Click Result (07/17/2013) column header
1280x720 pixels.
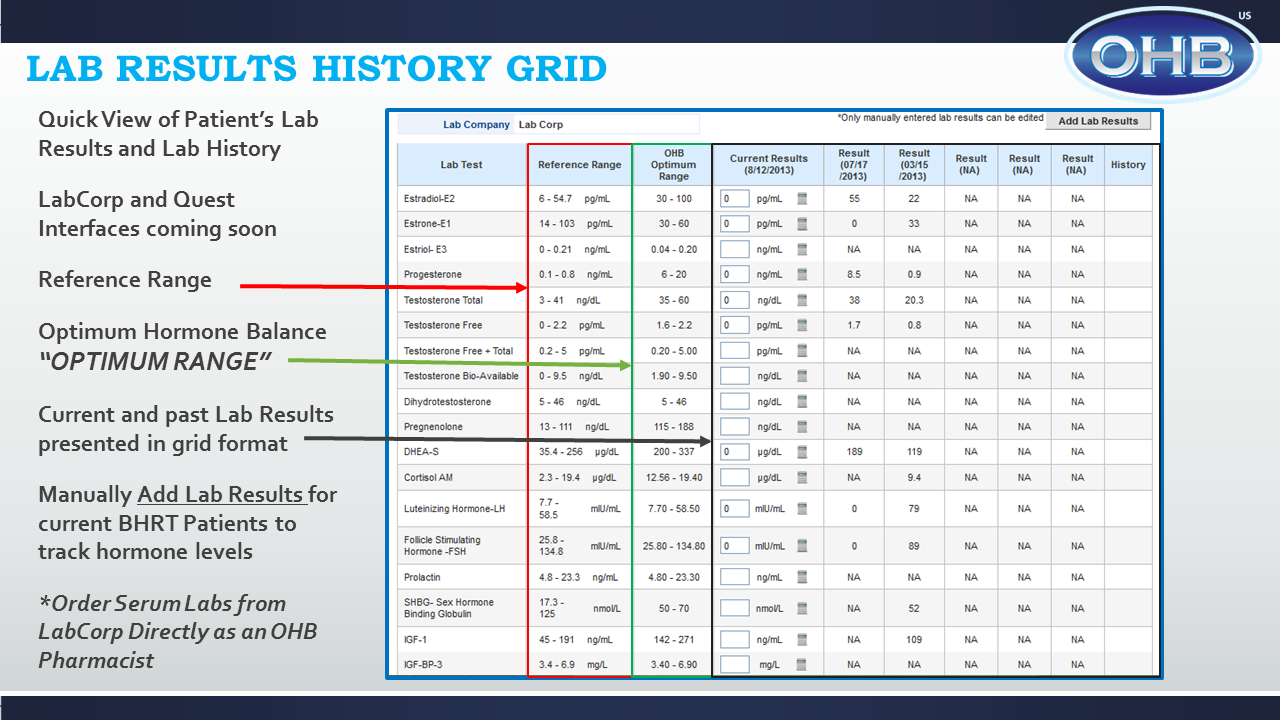(x=854, y=165)
